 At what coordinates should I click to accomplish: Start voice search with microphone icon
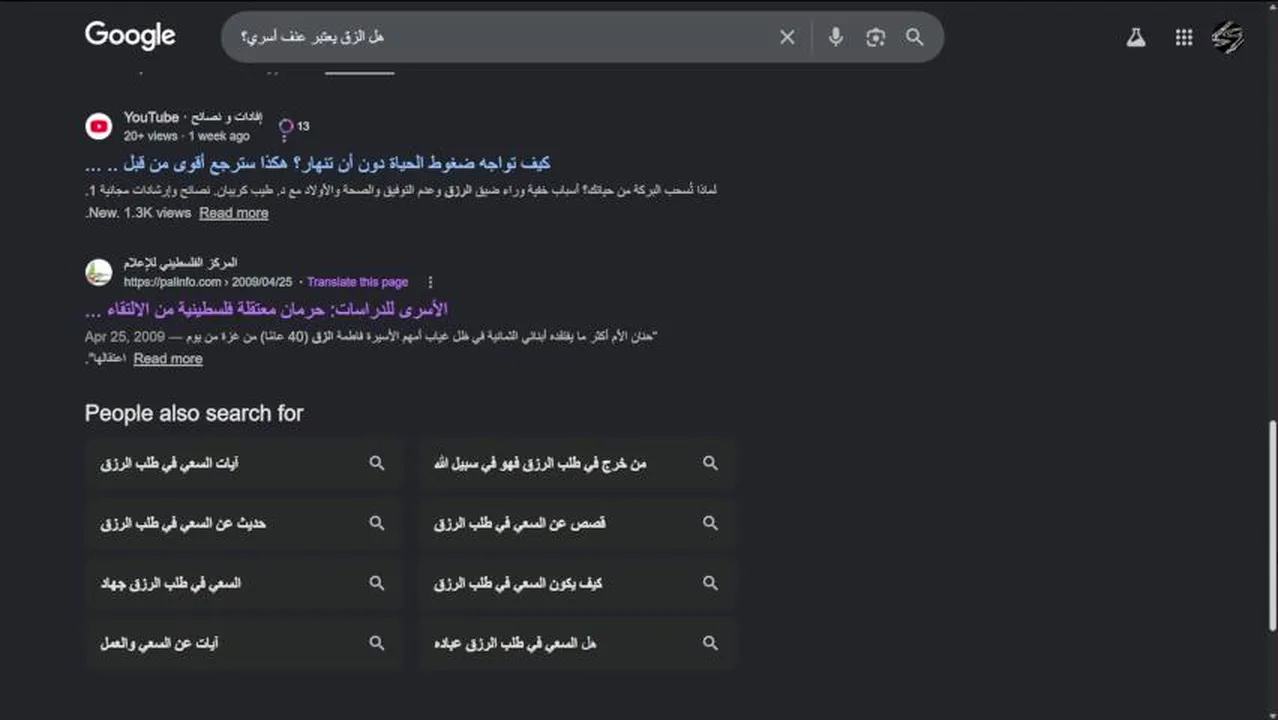(x=836, y=37)
